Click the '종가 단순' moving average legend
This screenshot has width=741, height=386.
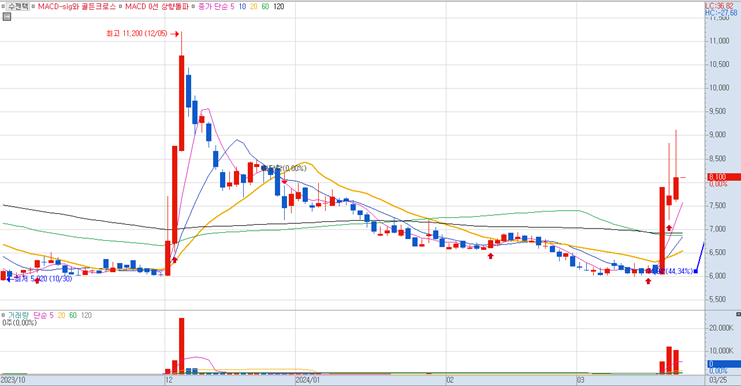pyautogui.click(x=213, y=7)
